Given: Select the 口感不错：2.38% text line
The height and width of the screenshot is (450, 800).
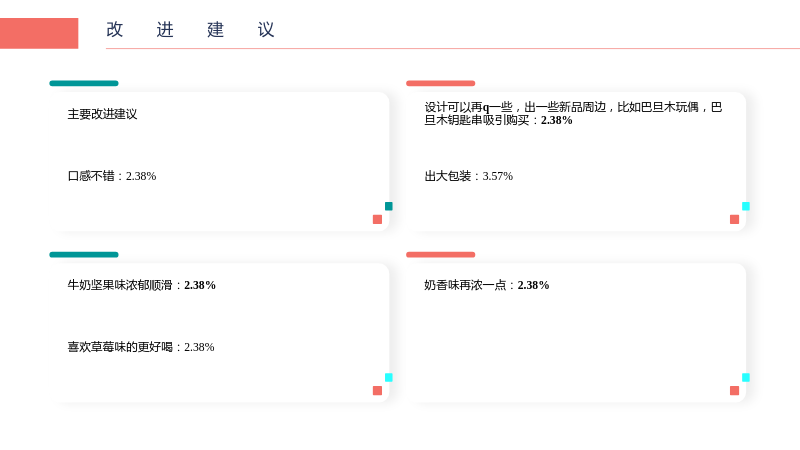Looking at the screenshot, I should pyautogui.click(x=112, y=176).
